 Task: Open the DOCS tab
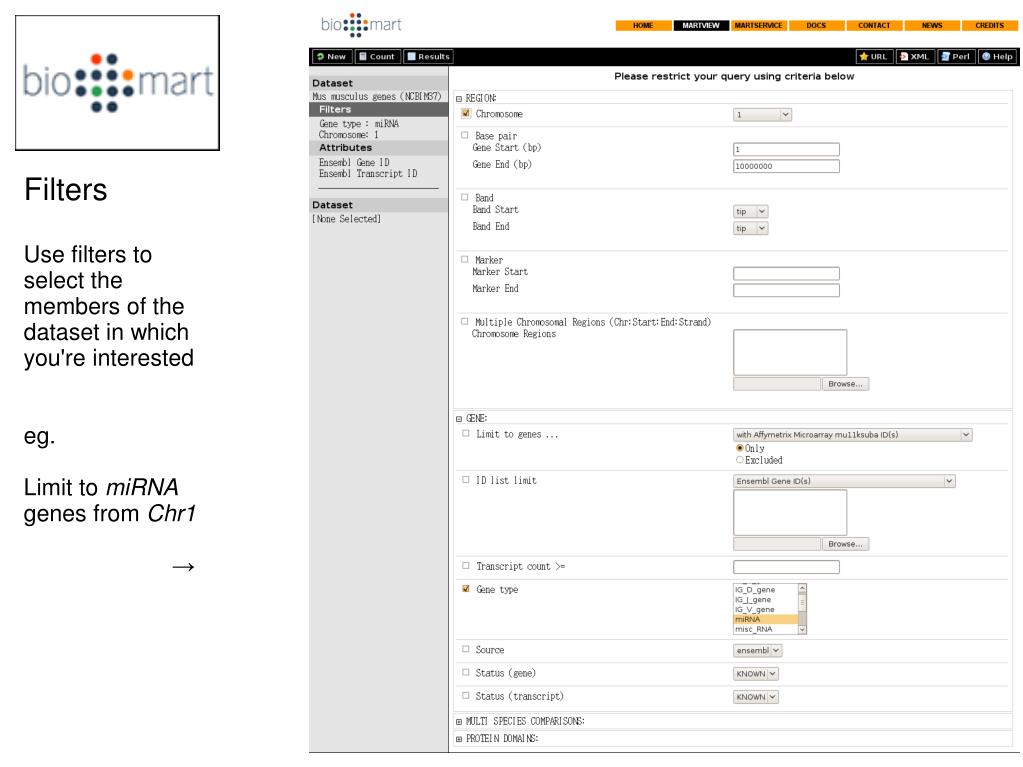(x=816, y=25)
